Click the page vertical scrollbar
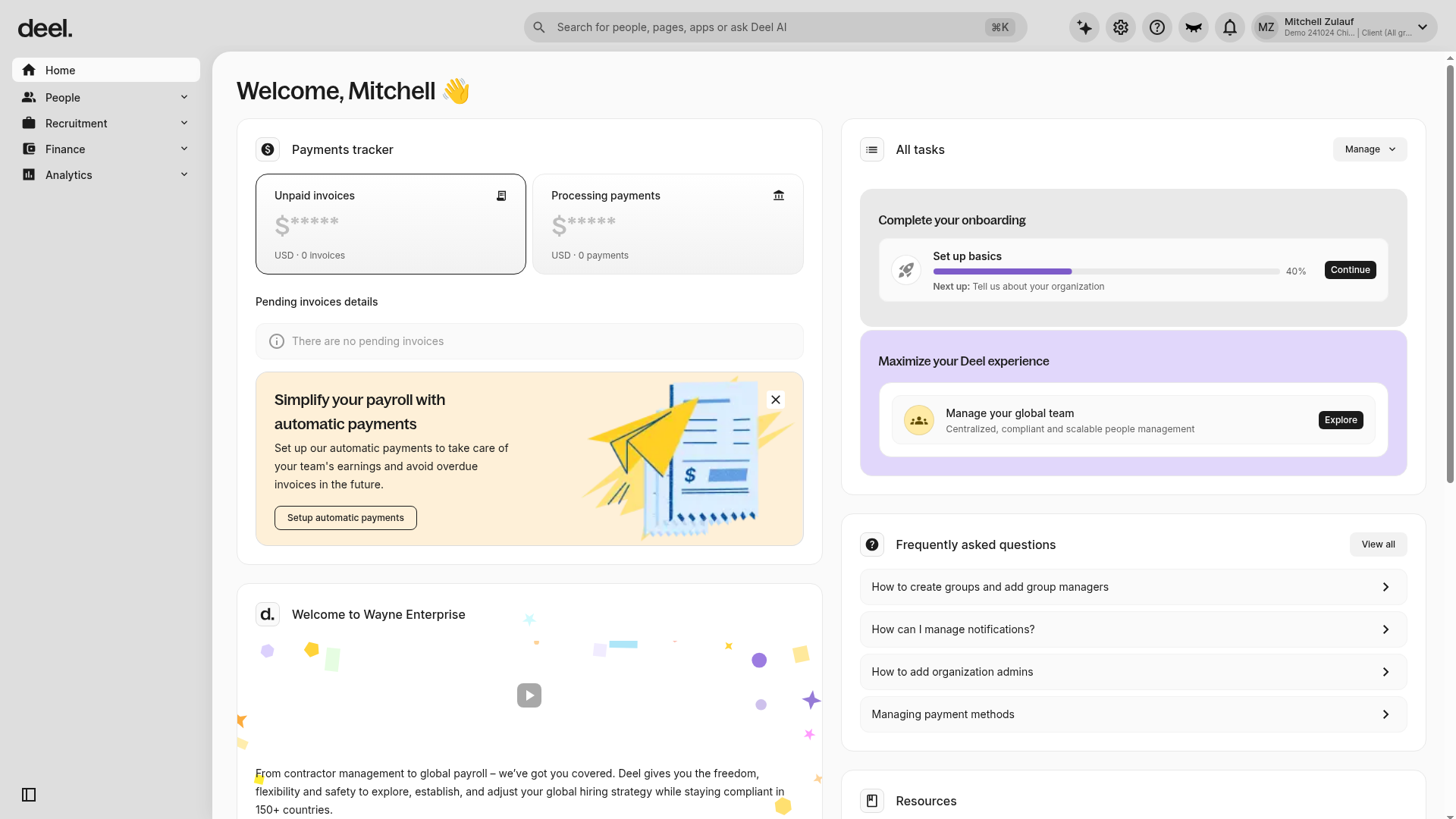 [x=1450, y=274]
